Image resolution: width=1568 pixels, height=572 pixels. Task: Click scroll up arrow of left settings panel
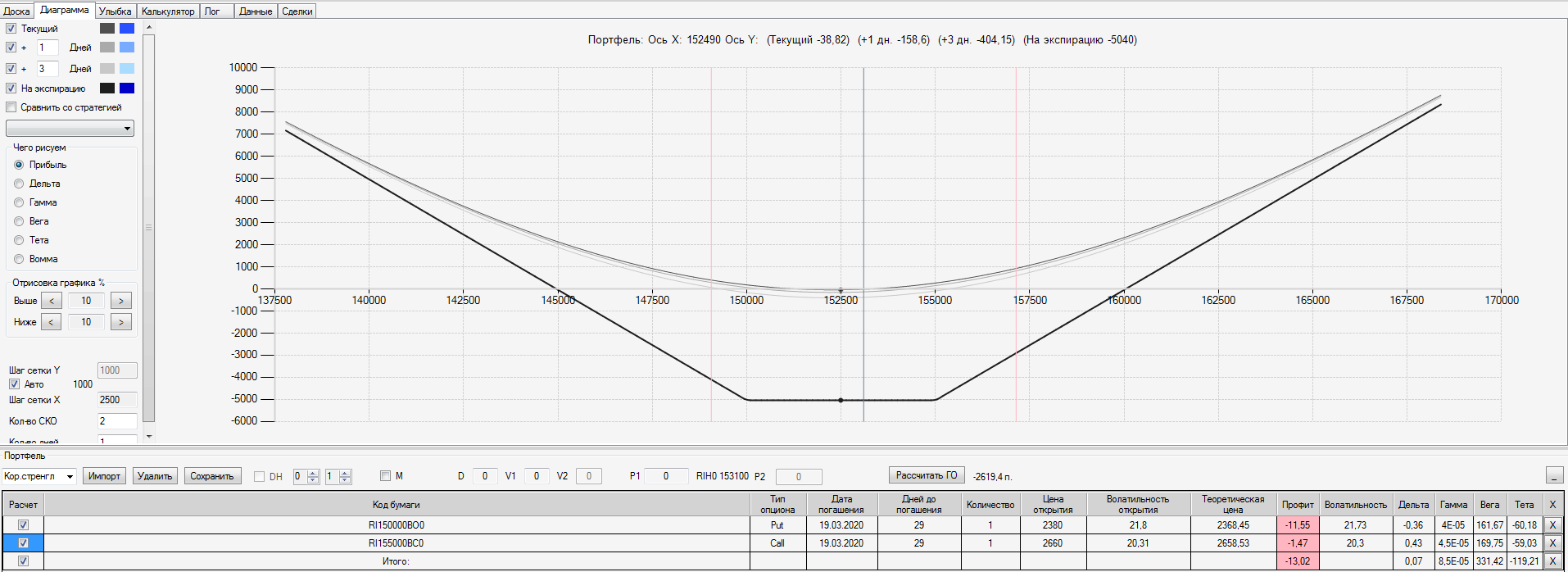click(149, 27)
